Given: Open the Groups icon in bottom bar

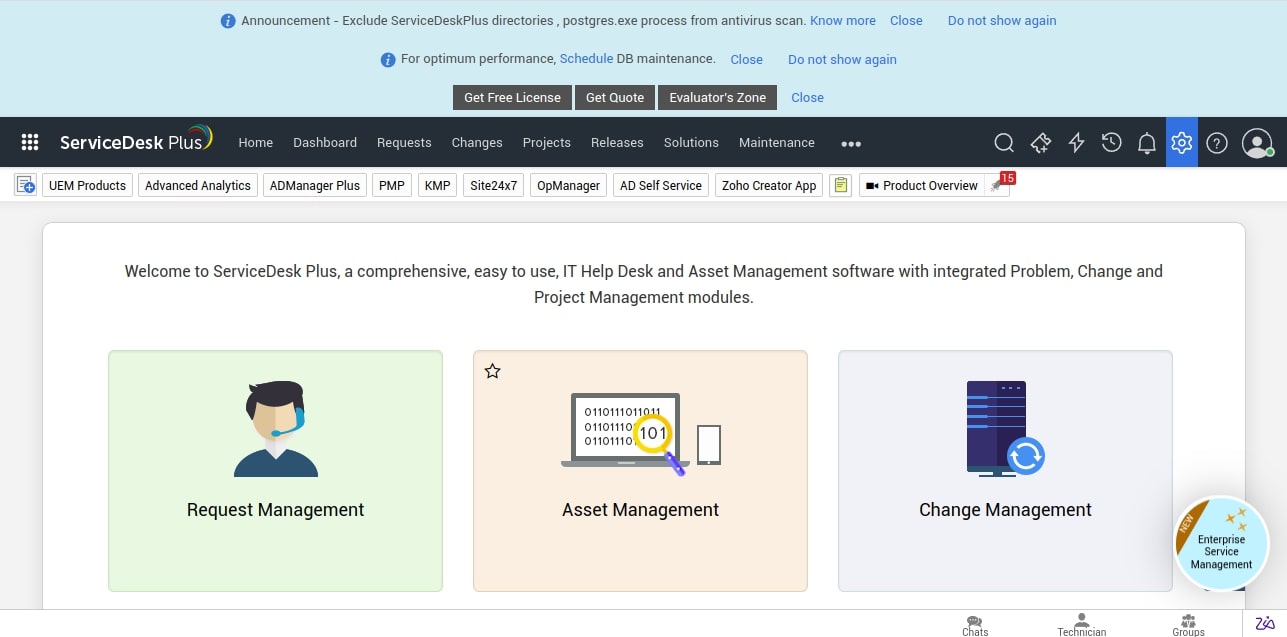Looking at the screenshot, I should point(1189,625).
